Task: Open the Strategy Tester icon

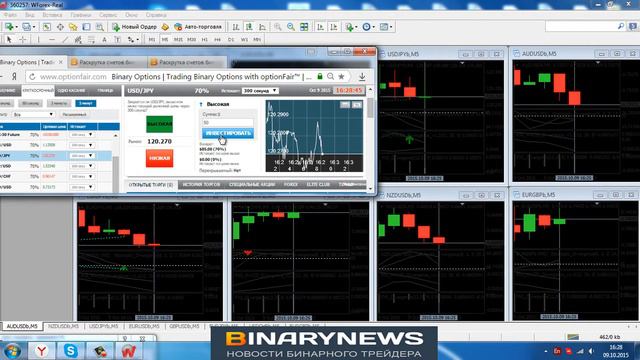Action: coord(100,27)
